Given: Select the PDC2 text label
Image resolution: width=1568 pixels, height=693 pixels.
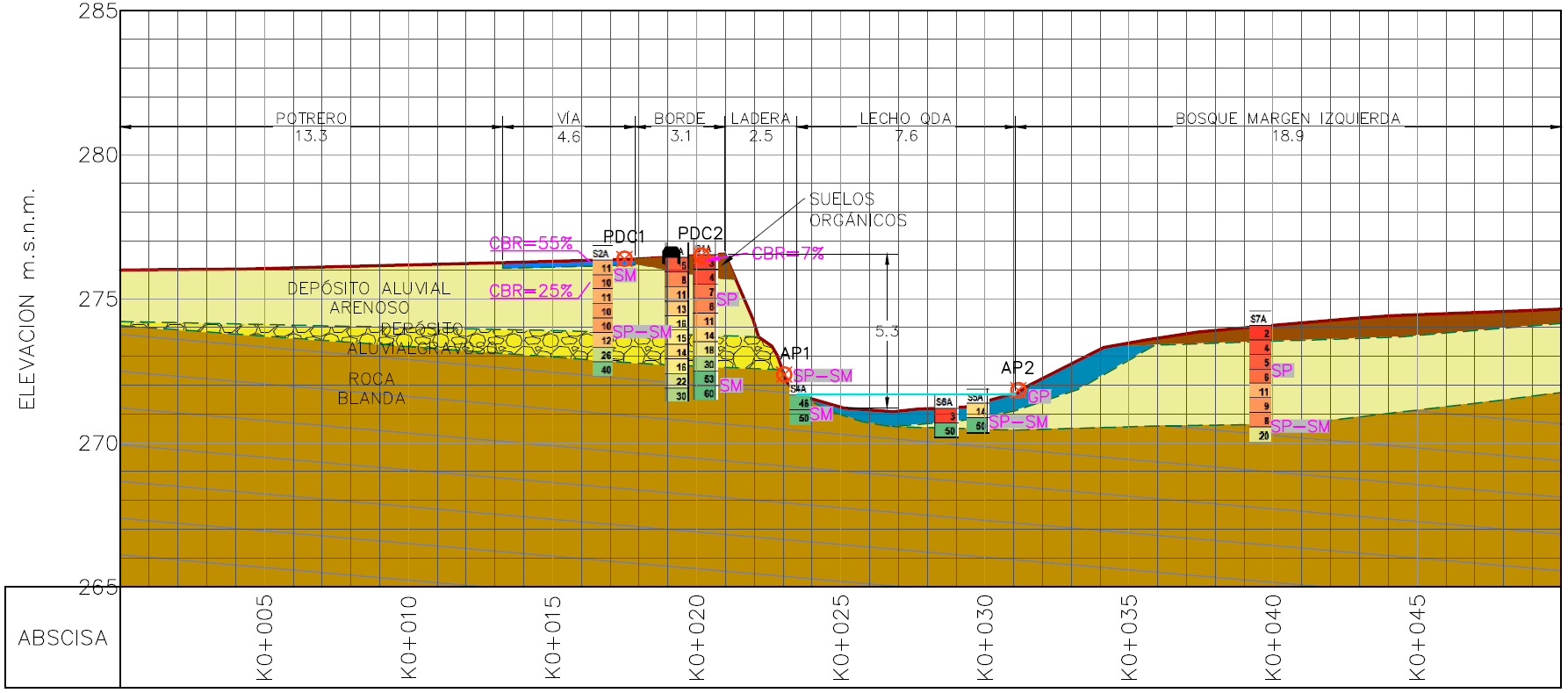Looking at the screenshot, I should (701, 233).
